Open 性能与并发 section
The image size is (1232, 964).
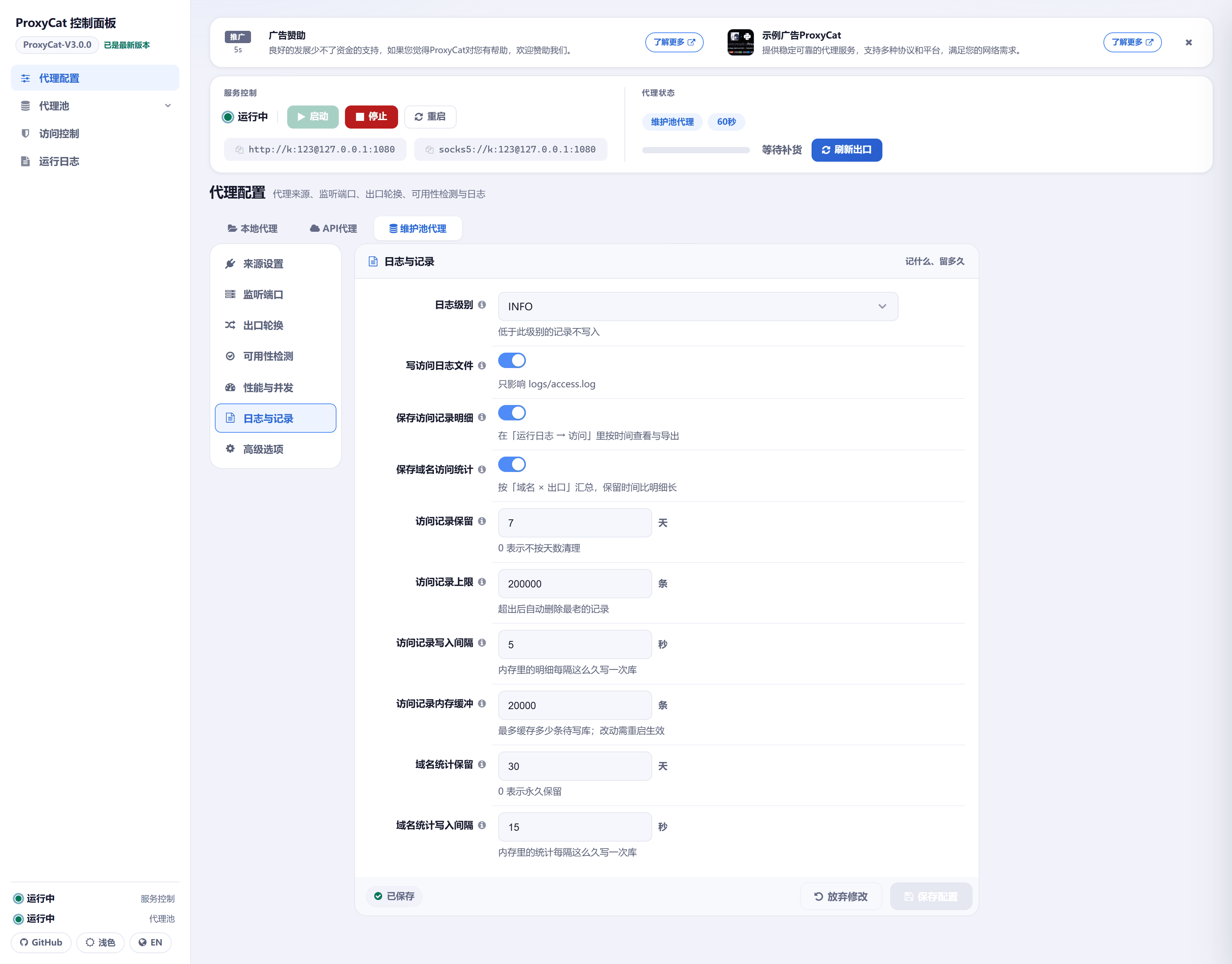tap(275, 388)
